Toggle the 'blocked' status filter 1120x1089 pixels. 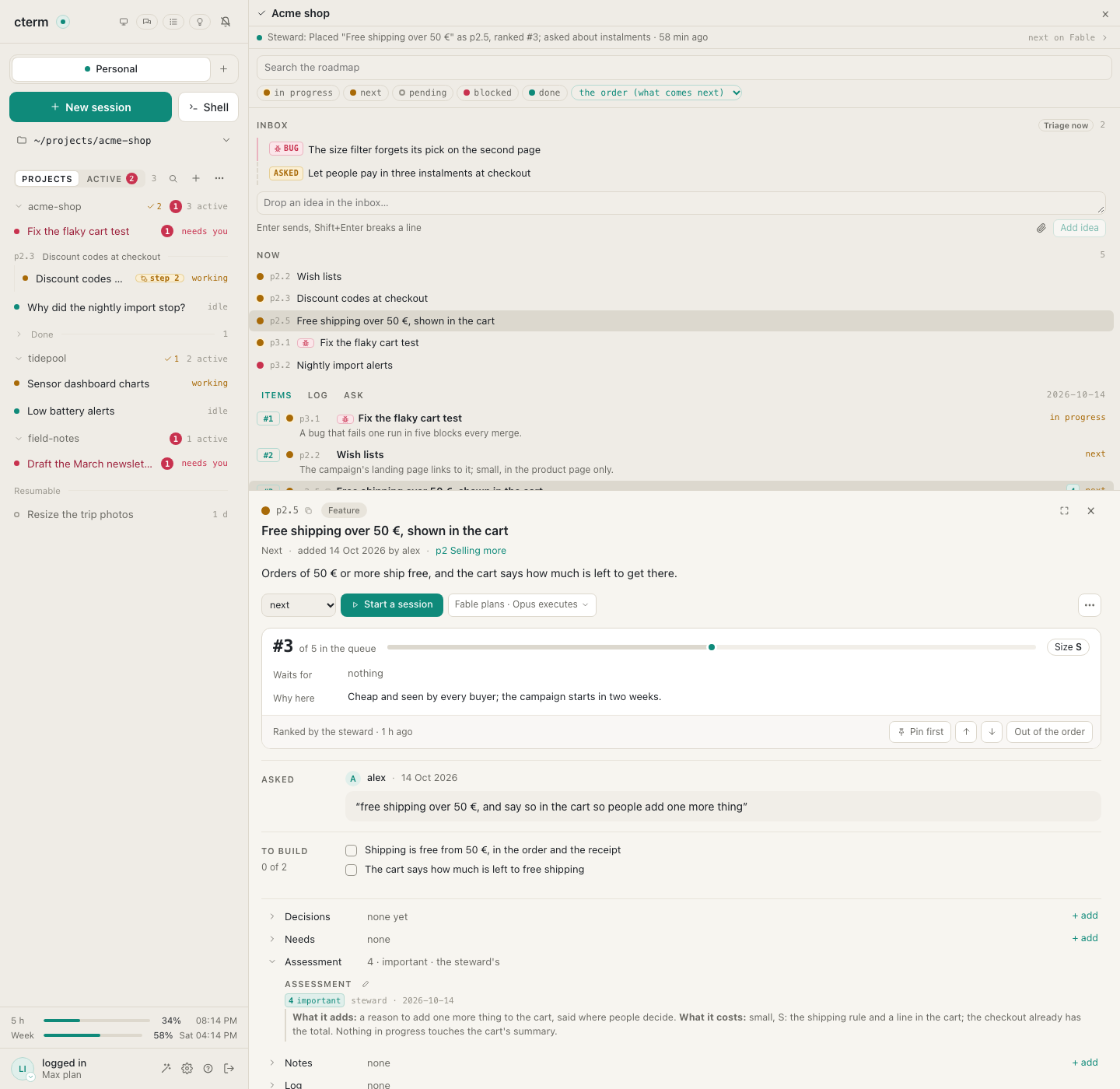coord(488,93)
